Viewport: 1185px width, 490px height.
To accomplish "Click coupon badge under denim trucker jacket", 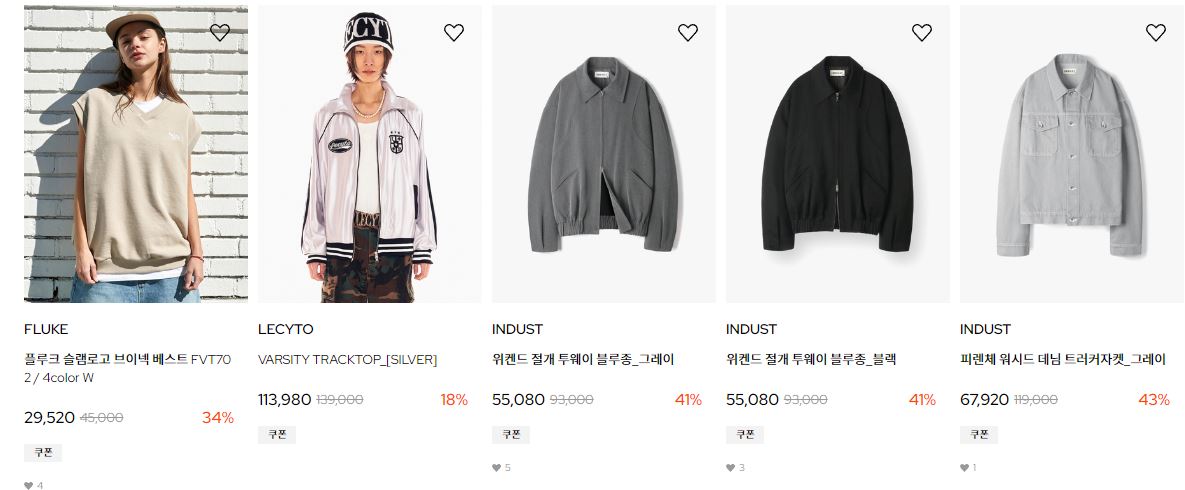I will (979, 434).
